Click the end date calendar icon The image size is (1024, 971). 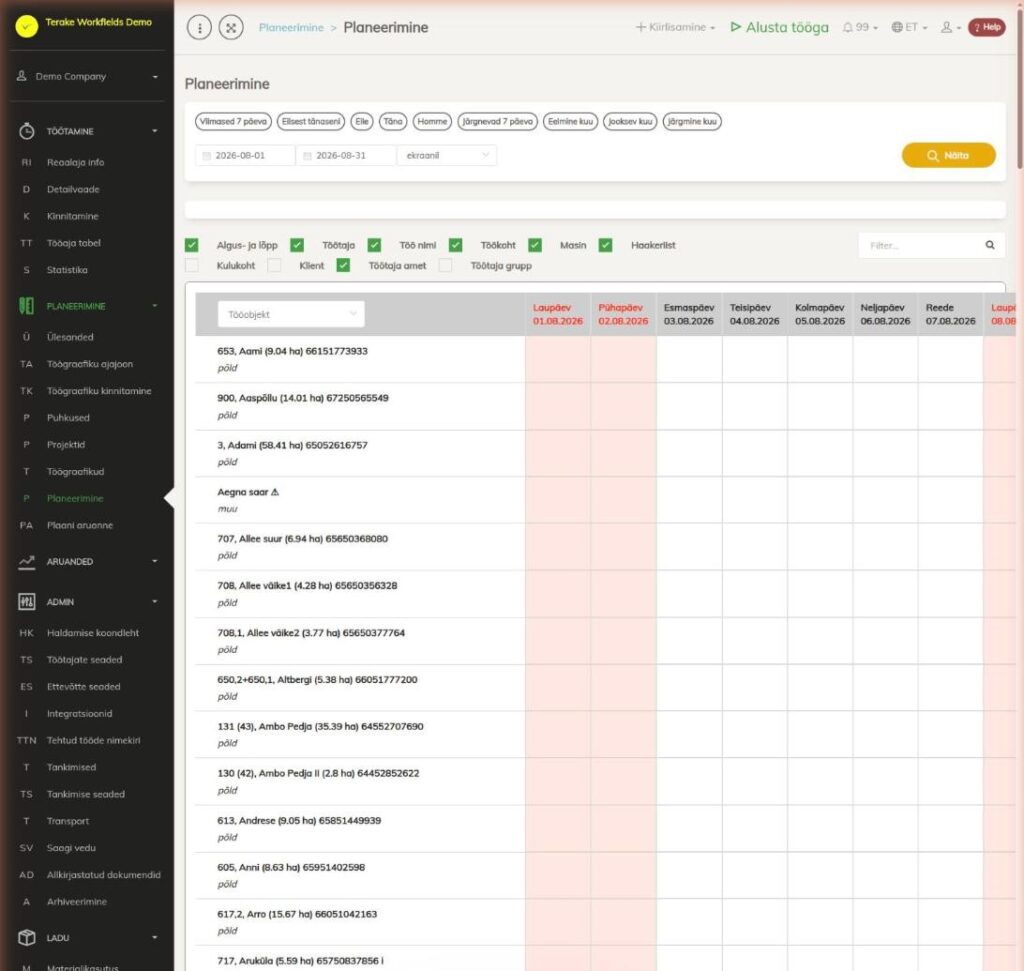(x=307, y=156)
